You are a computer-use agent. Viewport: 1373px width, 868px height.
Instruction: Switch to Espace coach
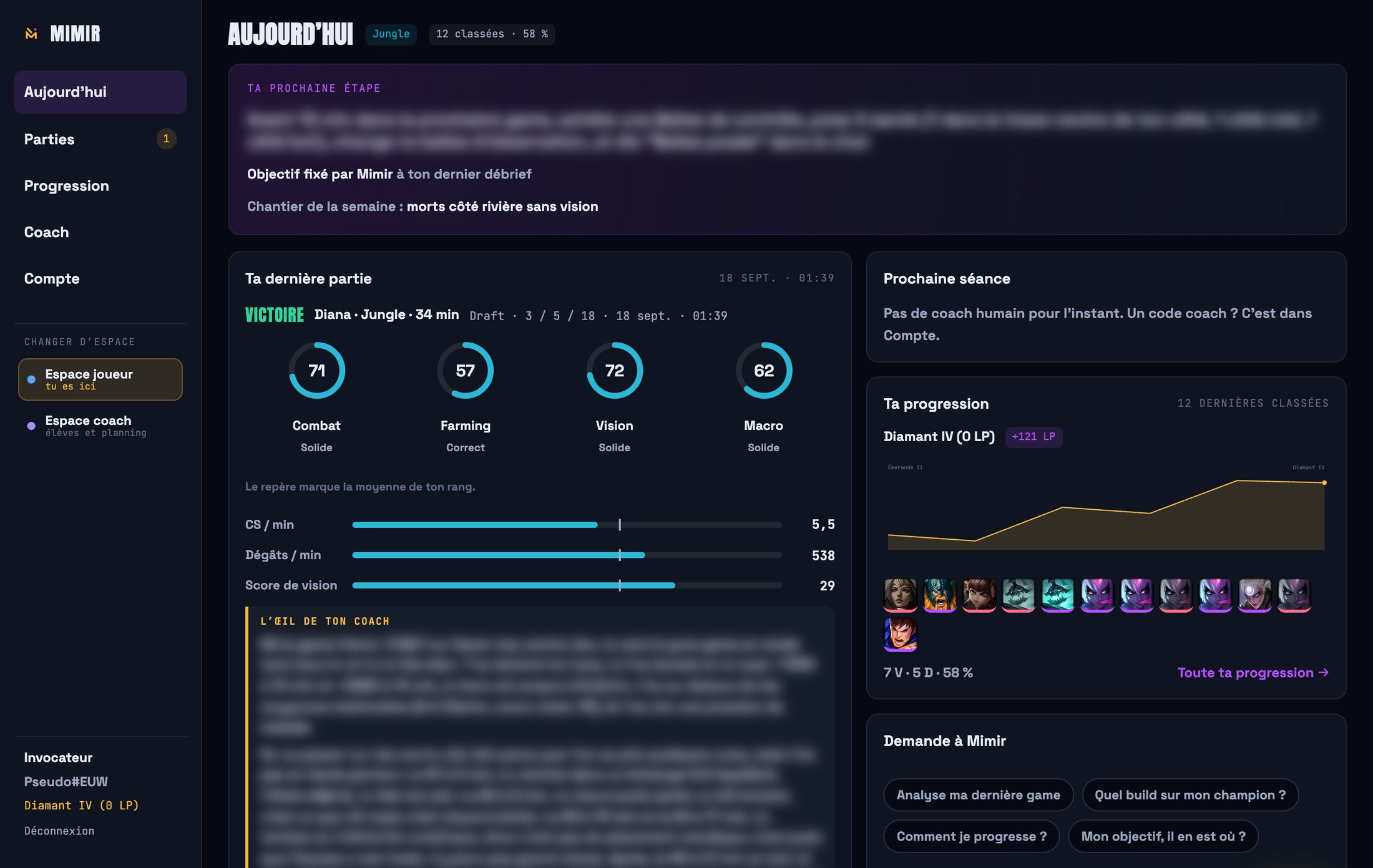click(x=100, y=426)
